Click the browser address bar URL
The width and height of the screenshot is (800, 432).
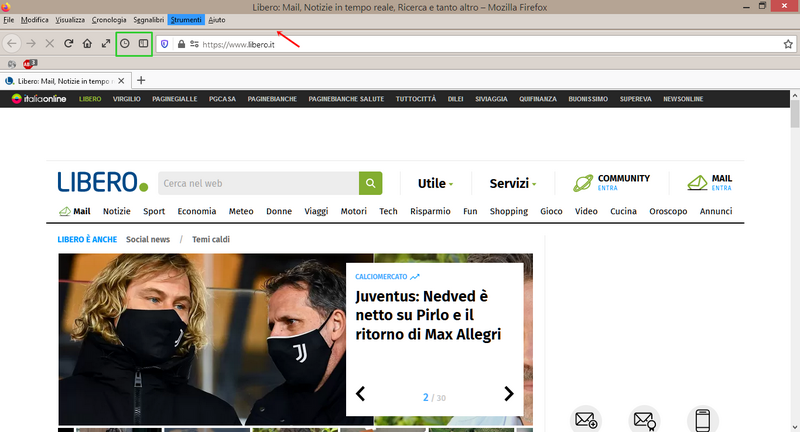(x=238, y=44)
